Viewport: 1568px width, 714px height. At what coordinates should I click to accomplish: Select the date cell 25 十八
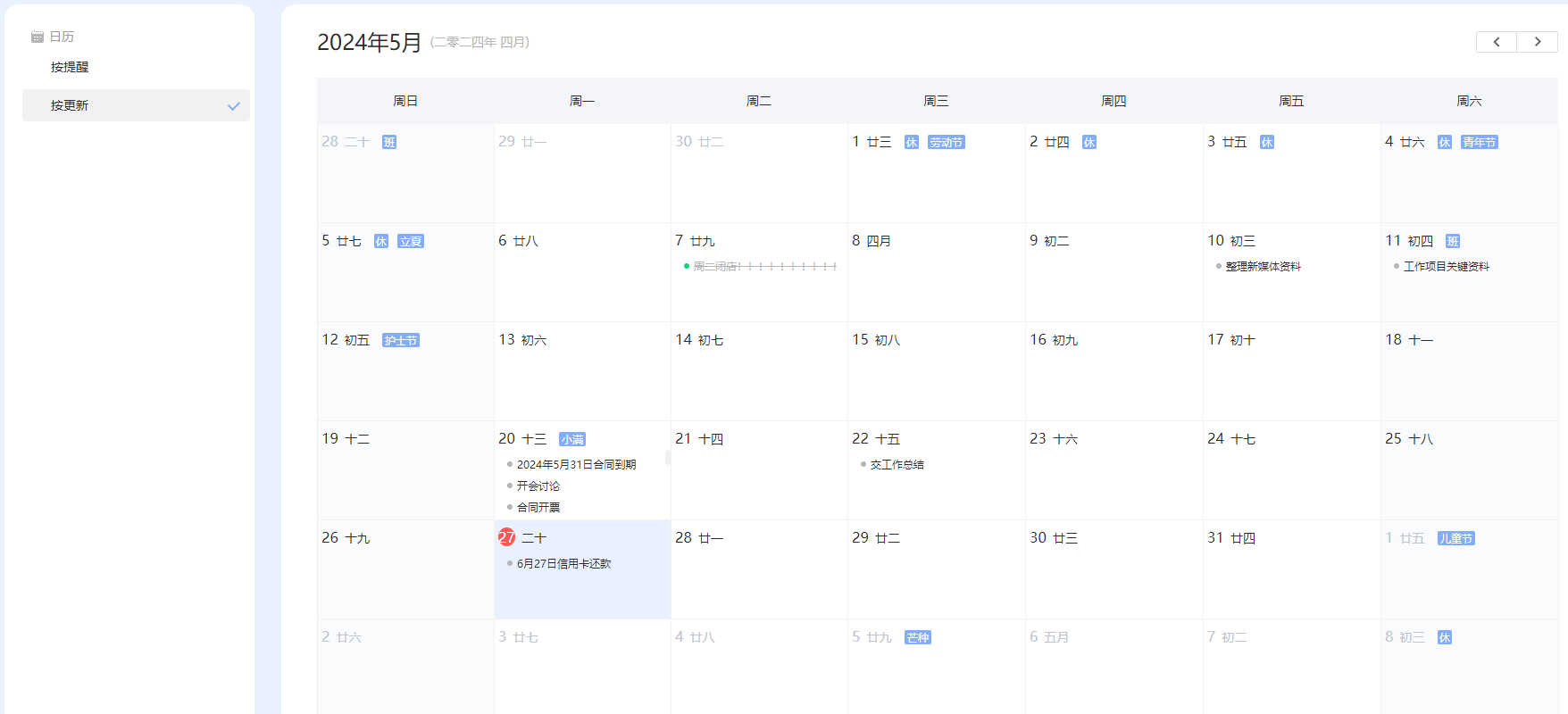pos(1469,470)
